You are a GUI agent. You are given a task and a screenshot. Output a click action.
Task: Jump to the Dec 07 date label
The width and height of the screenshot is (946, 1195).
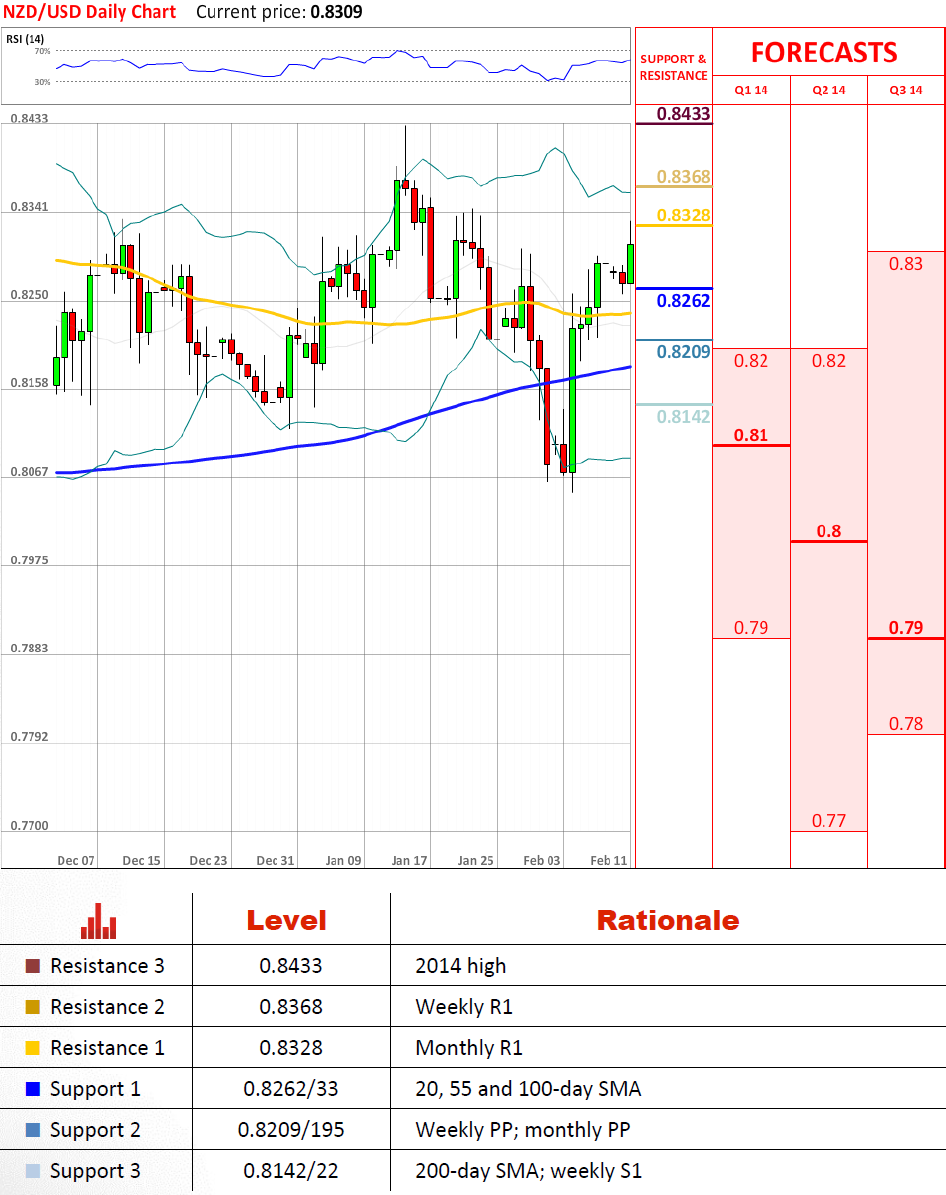(x=76, y=860)
